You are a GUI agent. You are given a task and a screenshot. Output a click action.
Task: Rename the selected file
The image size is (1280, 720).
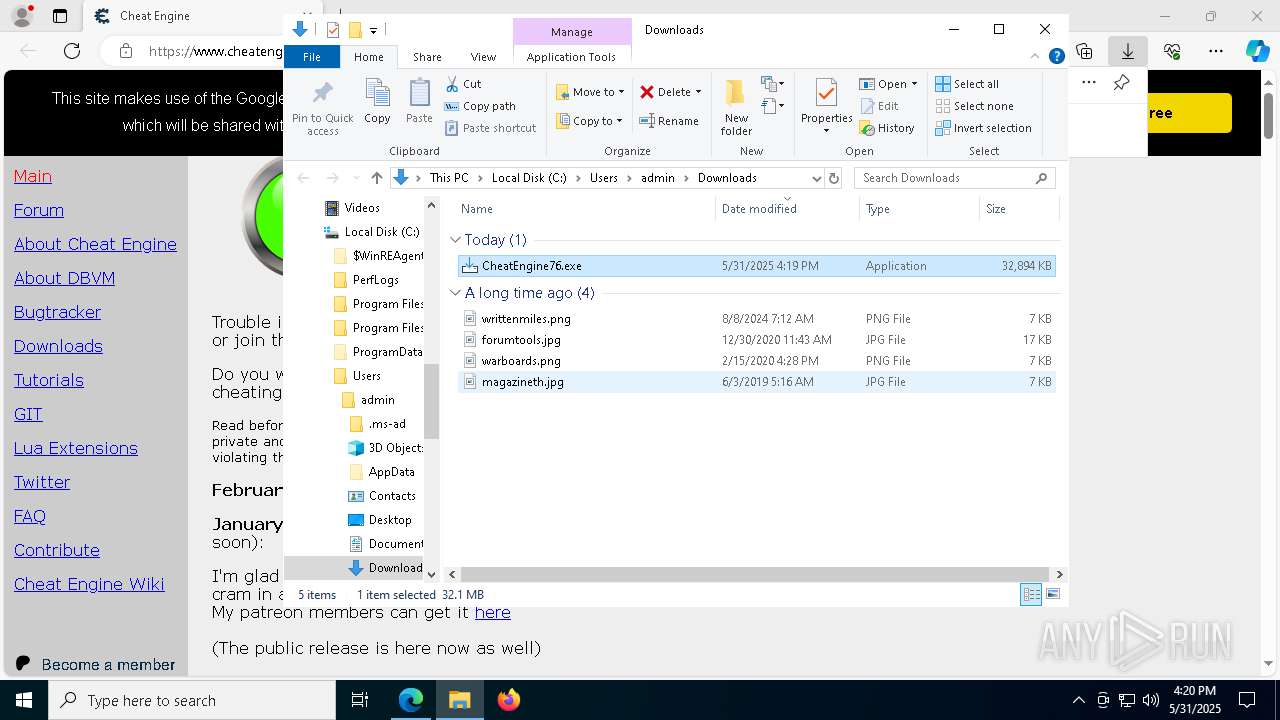tap(669, 121)
